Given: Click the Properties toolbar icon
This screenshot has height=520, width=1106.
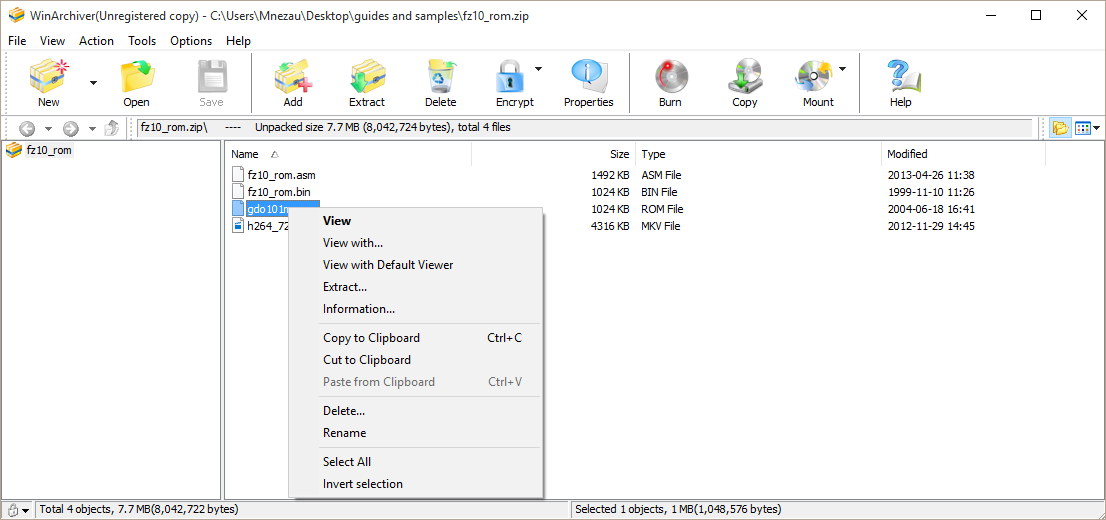Looking at the screenshot, I should click(589, 76).
